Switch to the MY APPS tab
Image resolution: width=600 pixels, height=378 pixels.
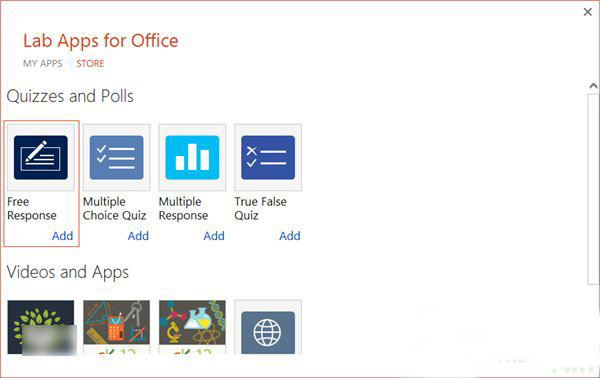tap(42, 64)
